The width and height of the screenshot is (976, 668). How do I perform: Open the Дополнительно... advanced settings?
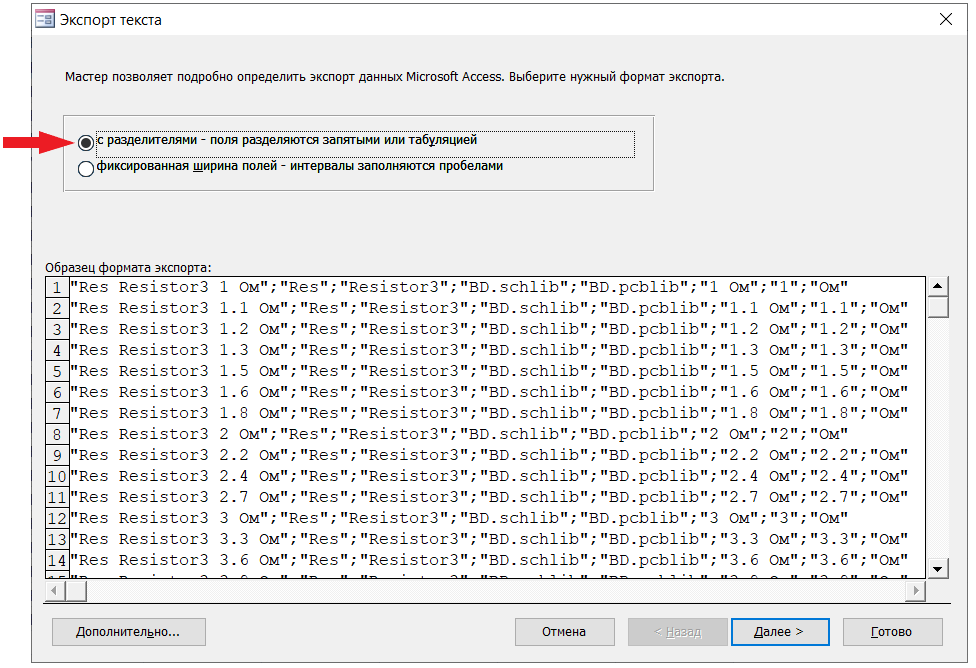pos(128,632)
